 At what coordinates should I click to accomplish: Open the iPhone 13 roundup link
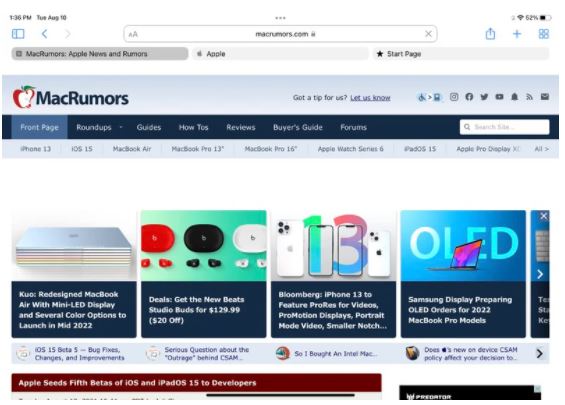[35, 149]
